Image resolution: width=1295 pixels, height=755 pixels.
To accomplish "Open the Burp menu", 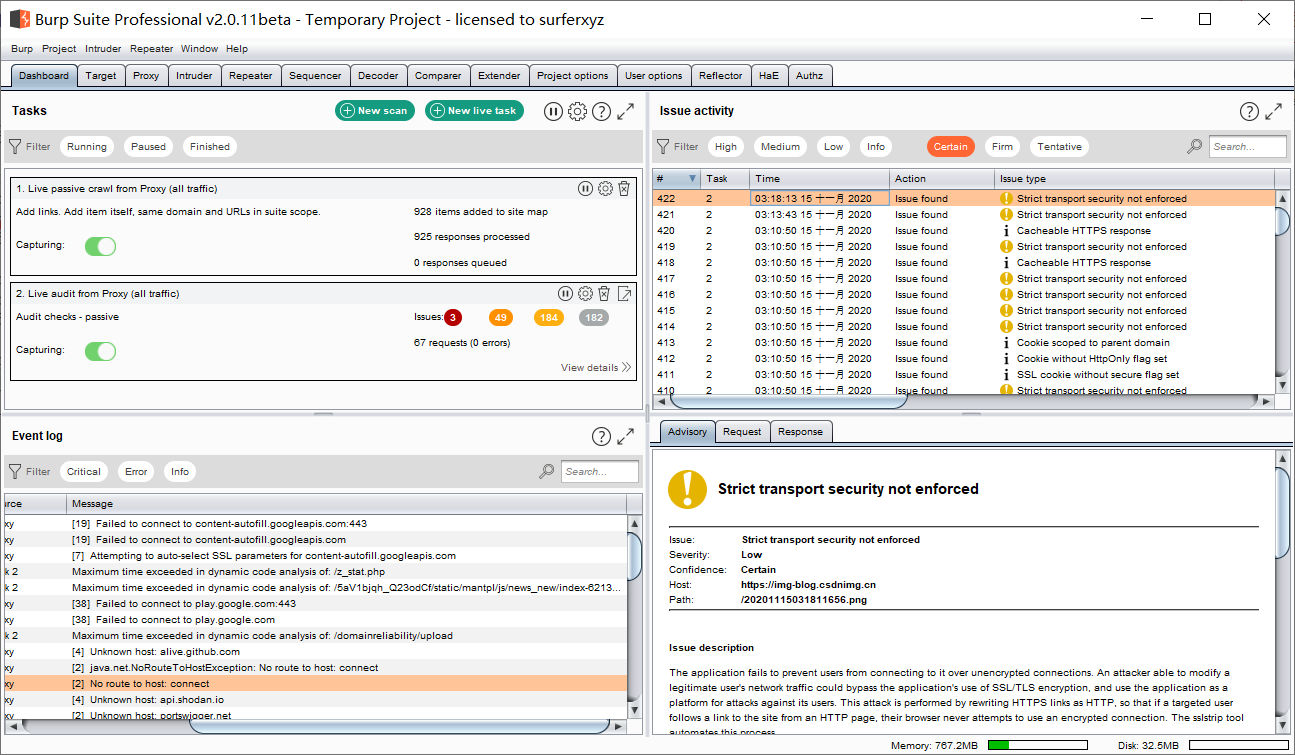I will (x=22, y=48).
